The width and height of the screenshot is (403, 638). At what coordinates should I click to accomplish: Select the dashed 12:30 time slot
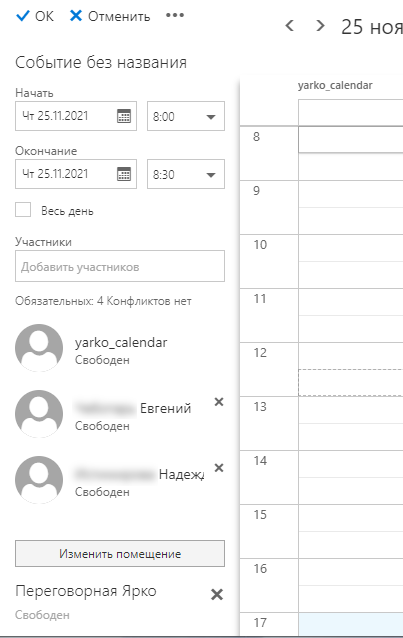pos(350,382)
